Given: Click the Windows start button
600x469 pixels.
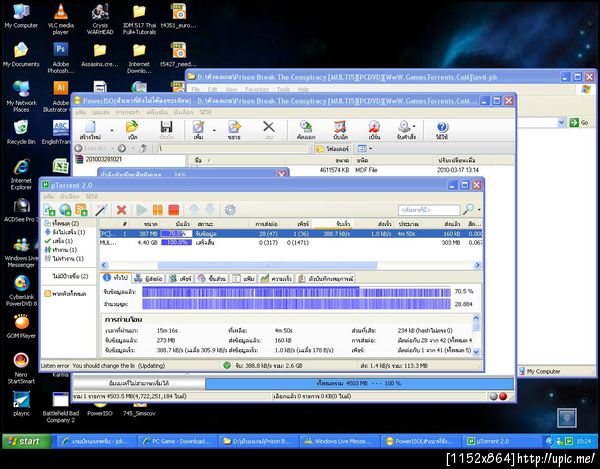Looking at the screenshot, I should click(x=26, y=441).
